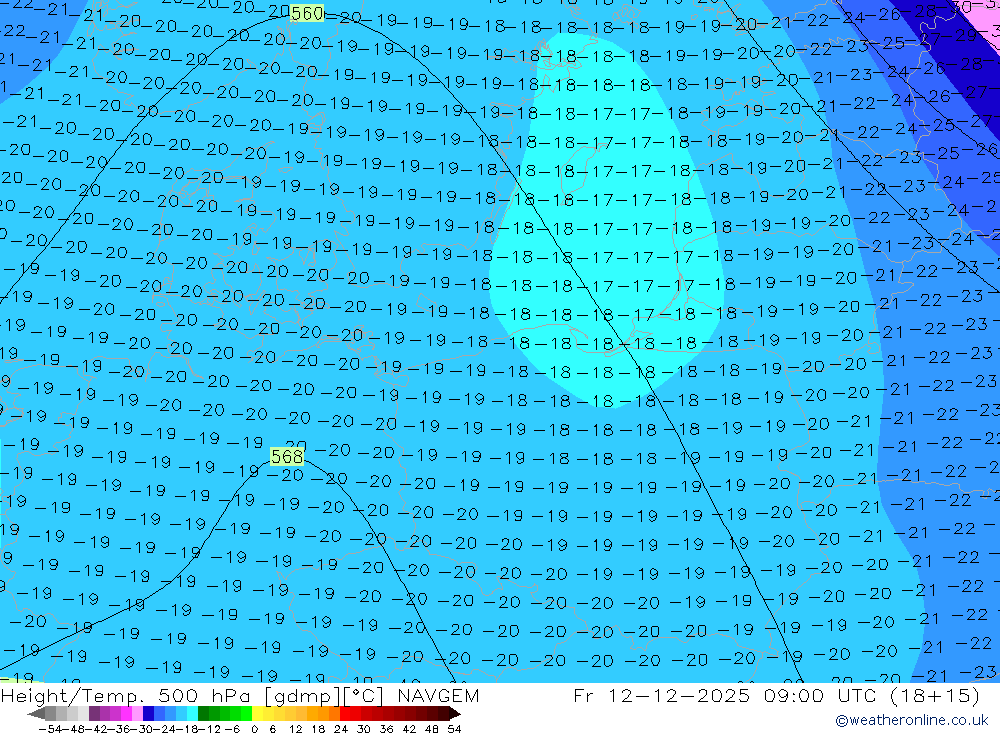Click the '54' label at scale's right end
The height and width of the screenshot is (733, 1000).
pyautogui.click(x=454, y=729)
